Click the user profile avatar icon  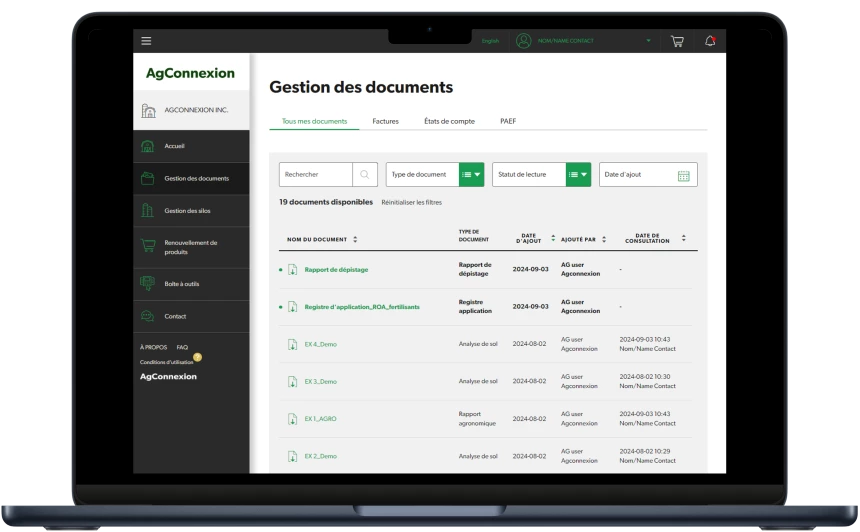tap(523, 41)
